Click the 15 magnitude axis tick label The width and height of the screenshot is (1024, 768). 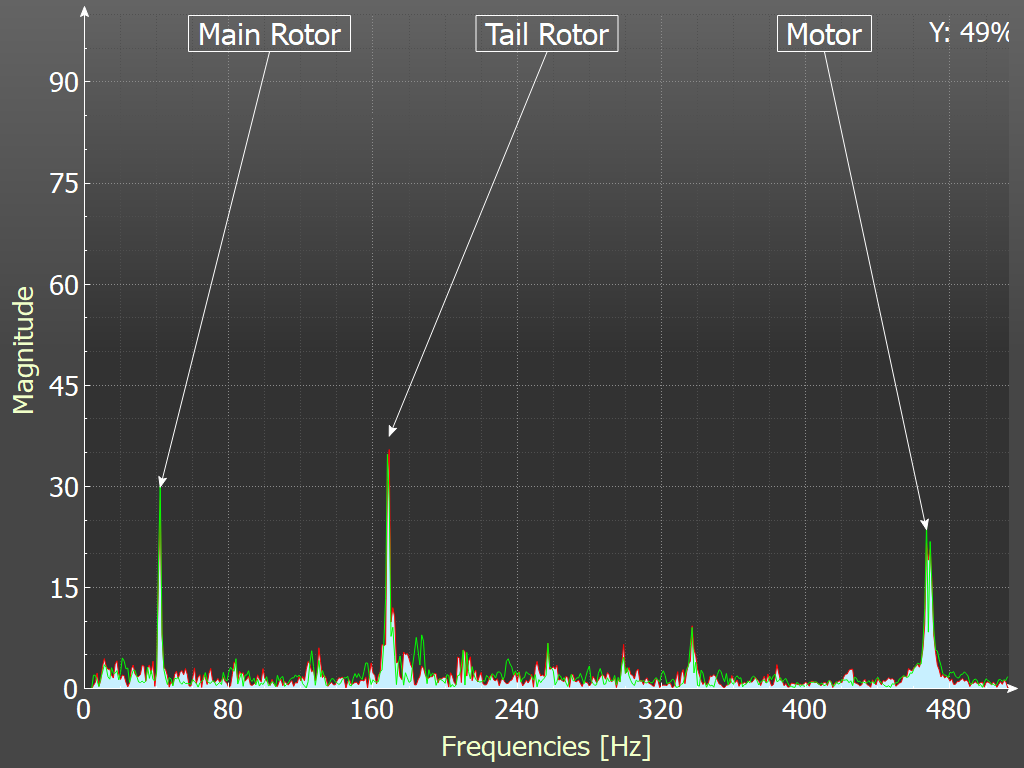(x=64, y=588)
